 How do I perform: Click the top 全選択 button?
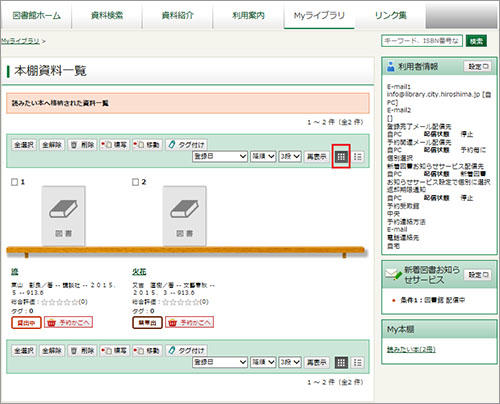tap(24, 145)
